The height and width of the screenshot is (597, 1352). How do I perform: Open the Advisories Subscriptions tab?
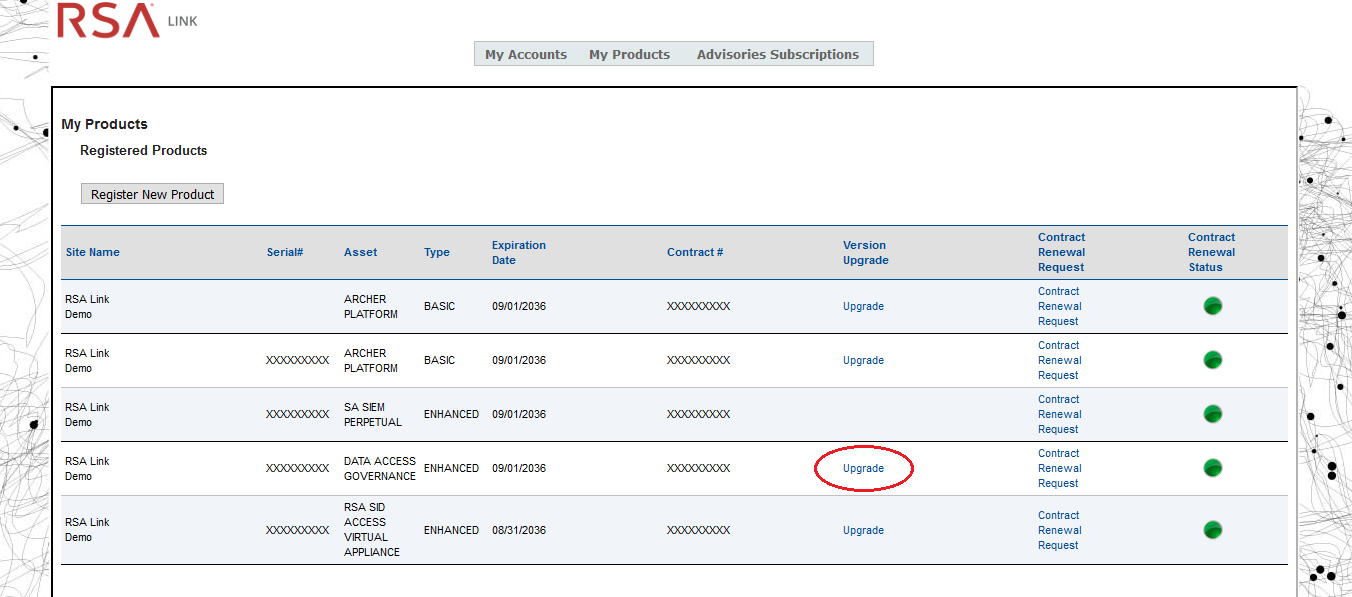coord(778,54)
